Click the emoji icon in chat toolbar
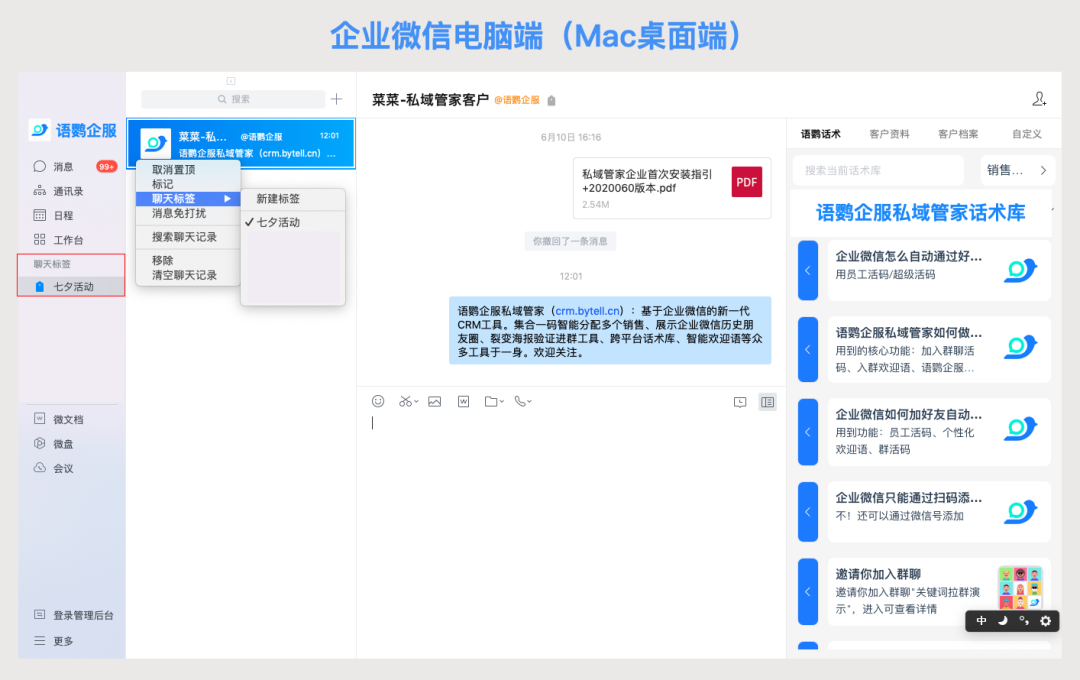Image resolution: width=1080 pixels, height=680 pixels. coord(378,401)
